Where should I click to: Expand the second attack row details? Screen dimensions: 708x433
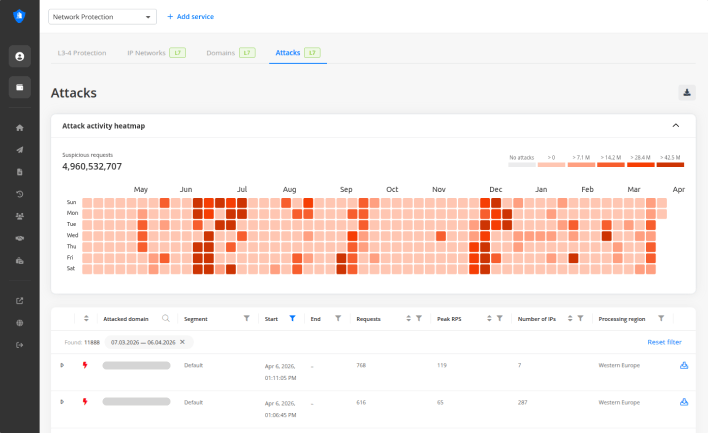[62, 402]
